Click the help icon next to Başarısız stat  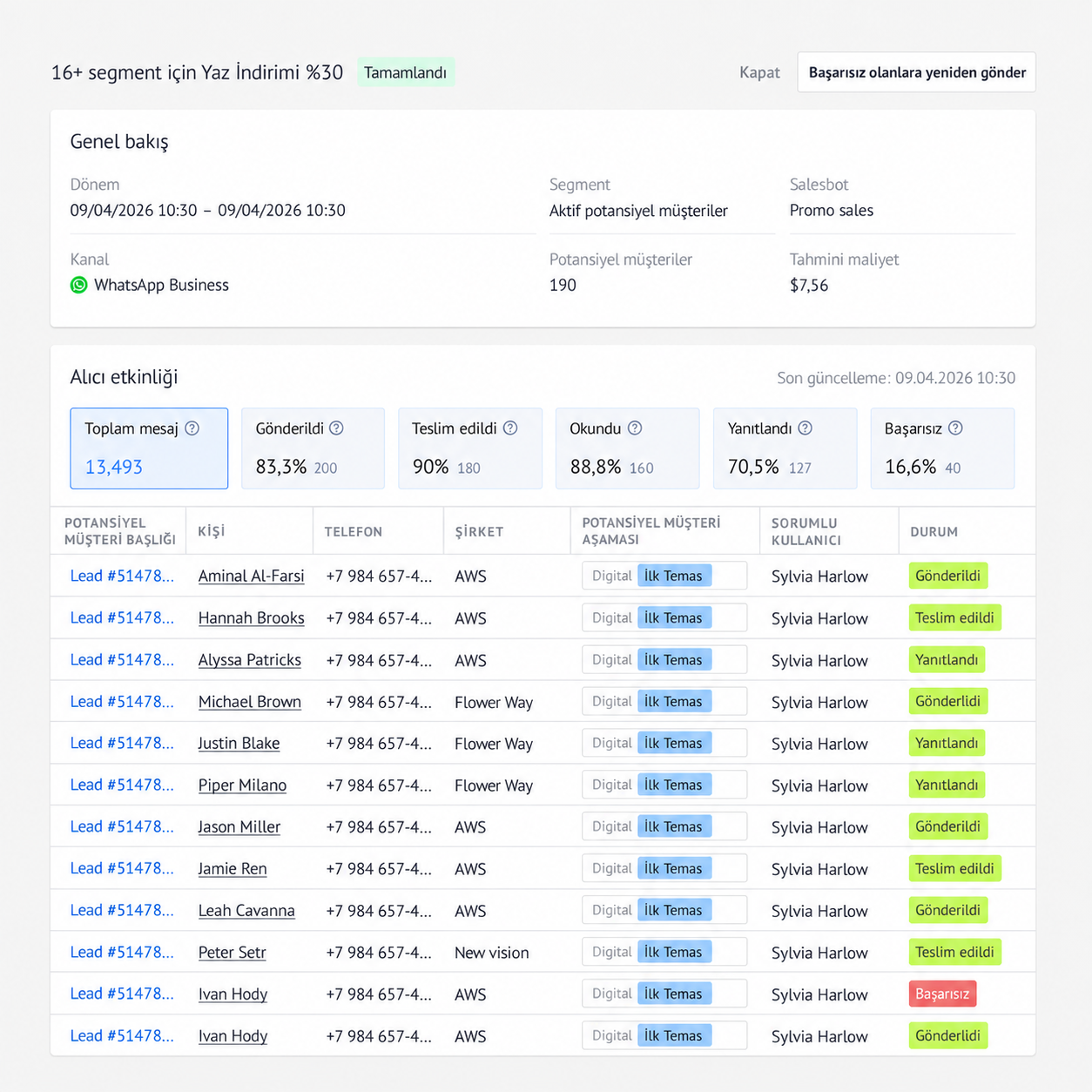[x=955, y=428]
